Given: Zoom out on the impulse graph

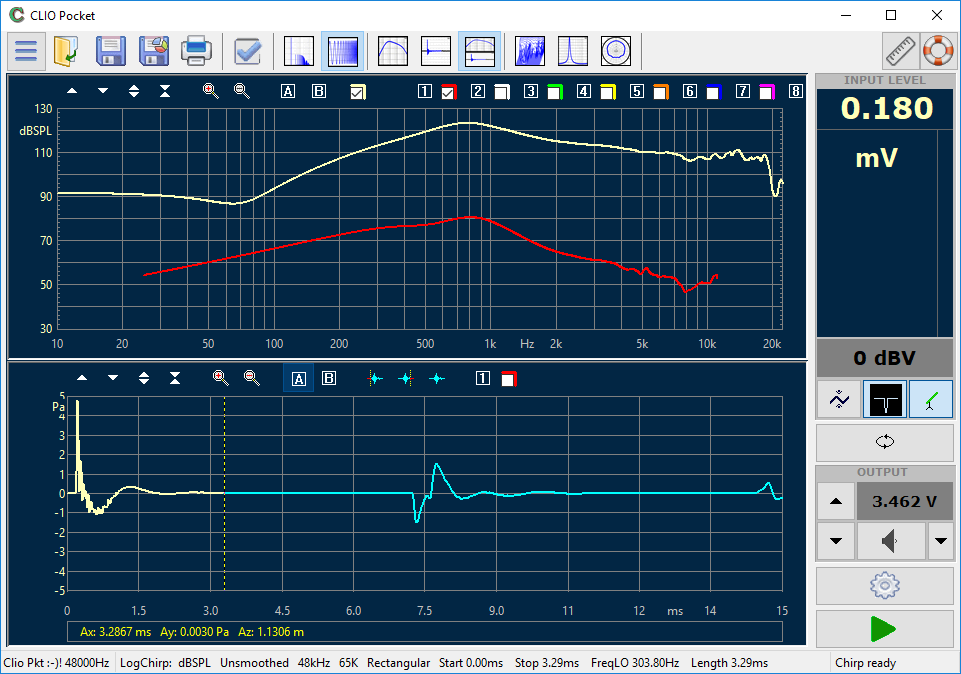Looking at the screenshot, I should click(252, 378).
